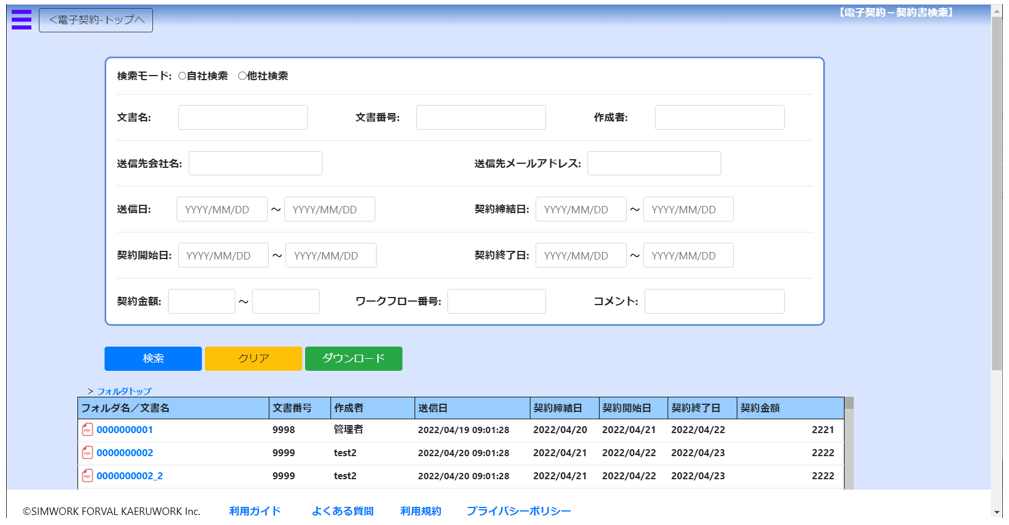1009x525 pixels.
Task: Focus the 送信先メールアドレス input field
Action: point(654,163)
